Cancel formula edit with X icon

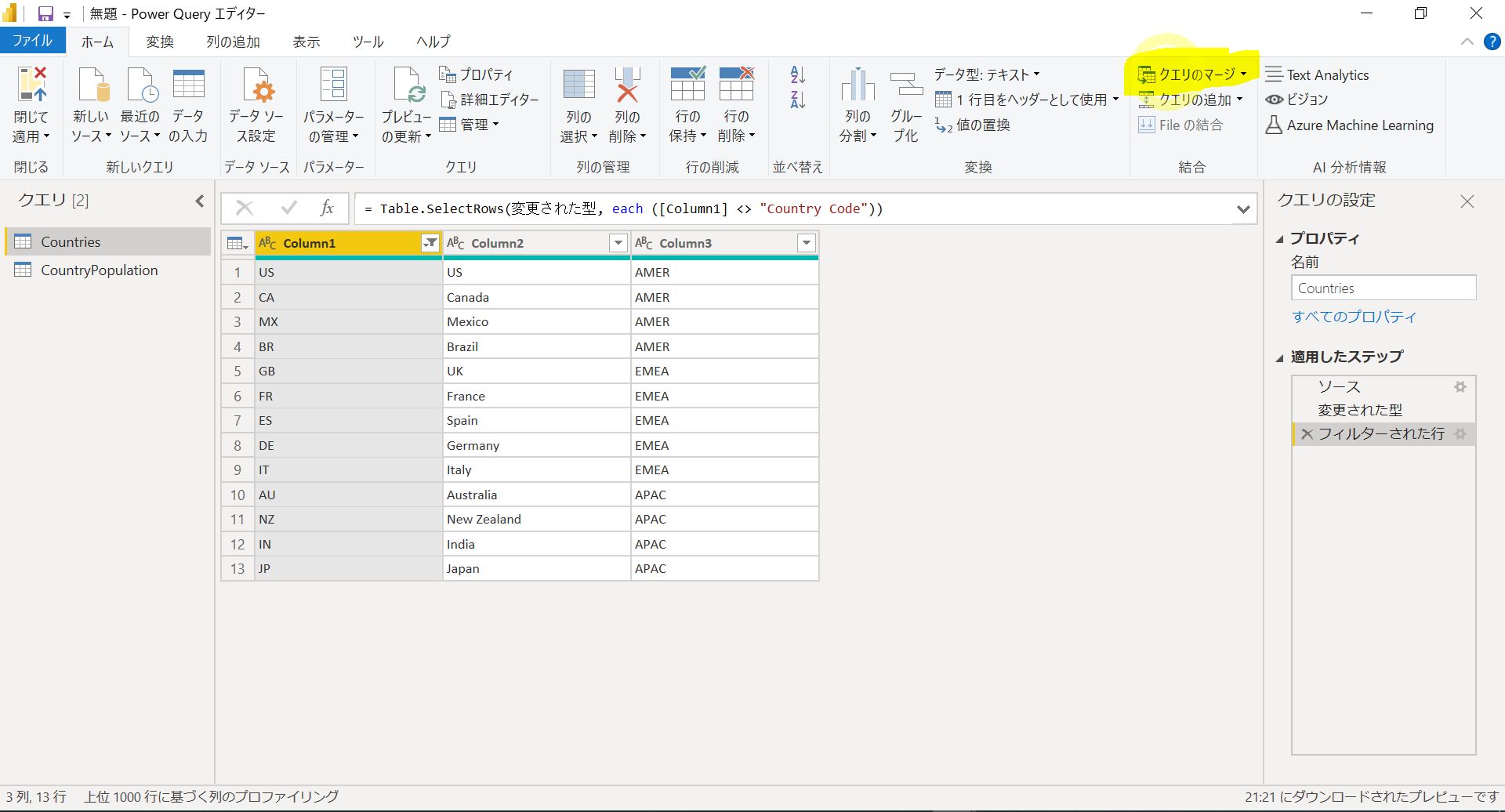coord(245,208)
